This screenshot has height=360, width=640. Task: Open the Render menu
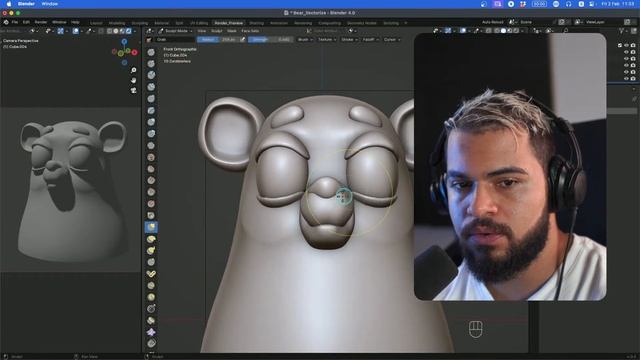pyautogui.click(x=40, y=22)
